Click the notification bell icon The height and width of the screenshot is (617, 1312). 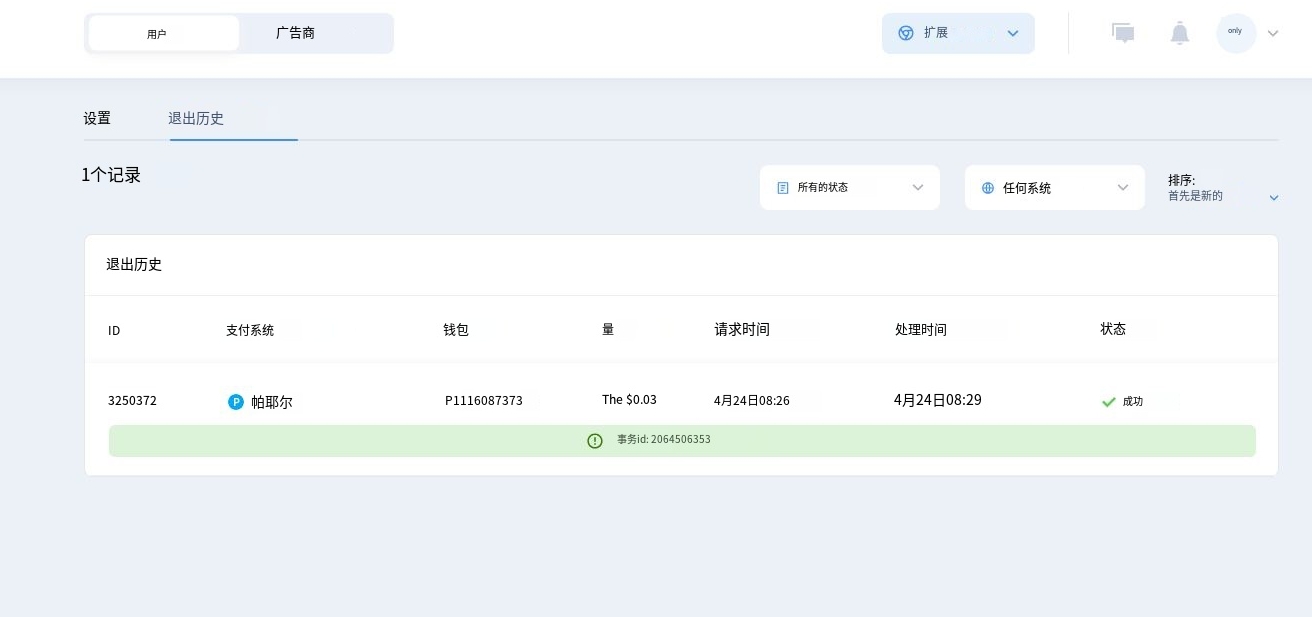tap(1180, 33)
